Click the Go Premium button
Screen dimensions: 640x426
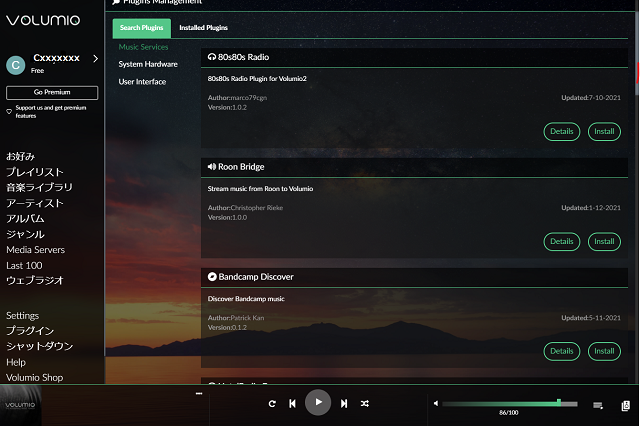tap(52, 93)
